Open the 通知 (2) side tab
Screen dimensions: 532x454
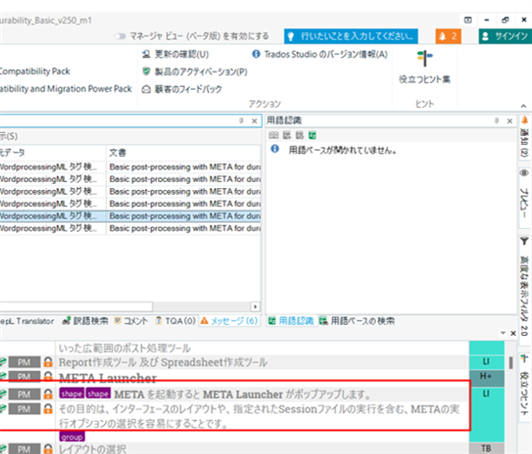point(525,137)
